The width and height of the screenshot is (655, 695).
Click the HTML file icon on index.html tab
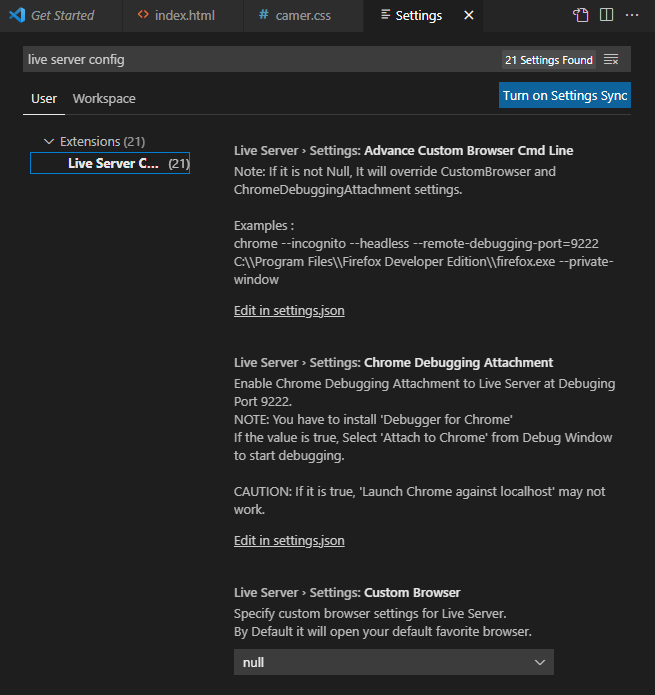(143, 15)
